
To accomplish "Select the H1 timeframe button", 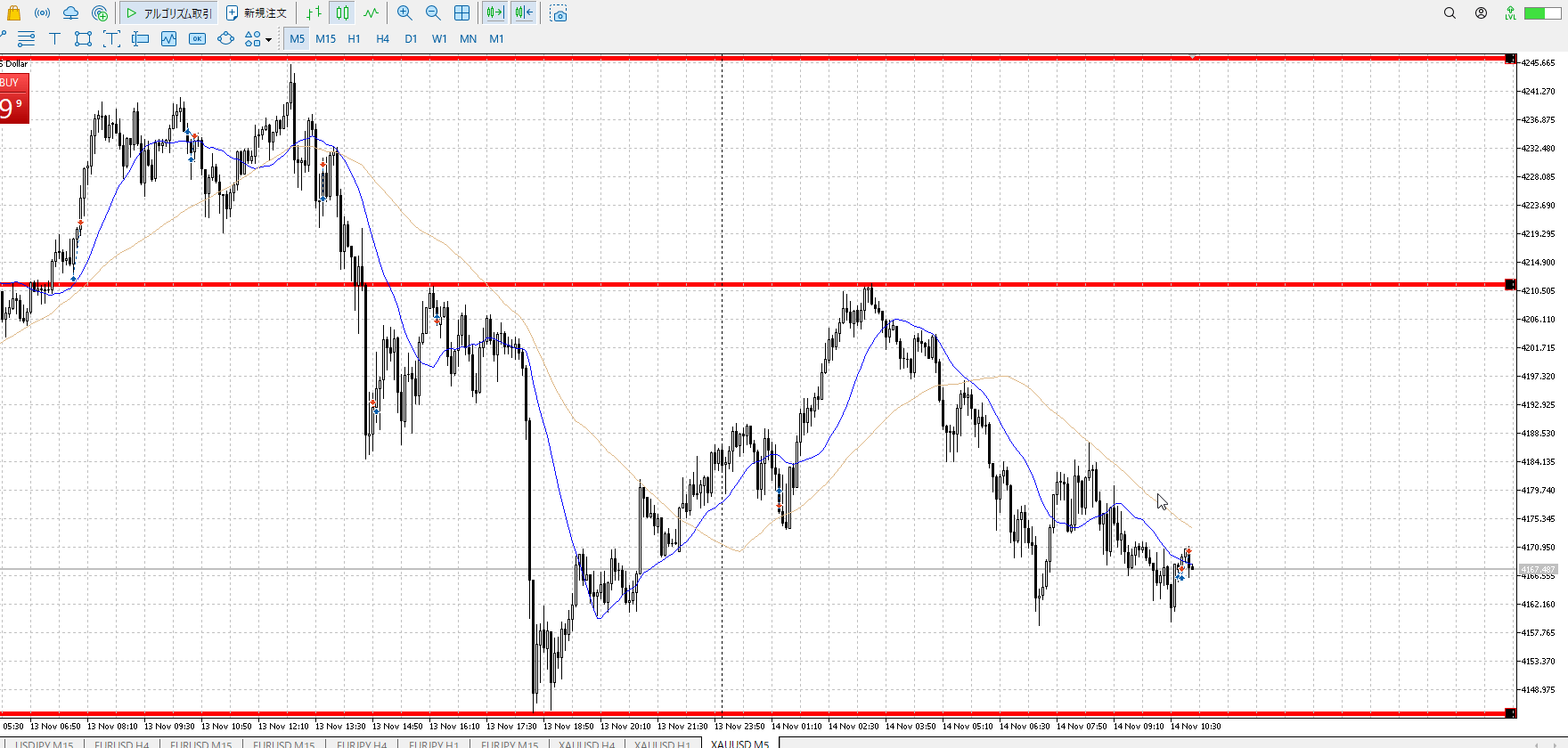I will (x=354, y=38).
